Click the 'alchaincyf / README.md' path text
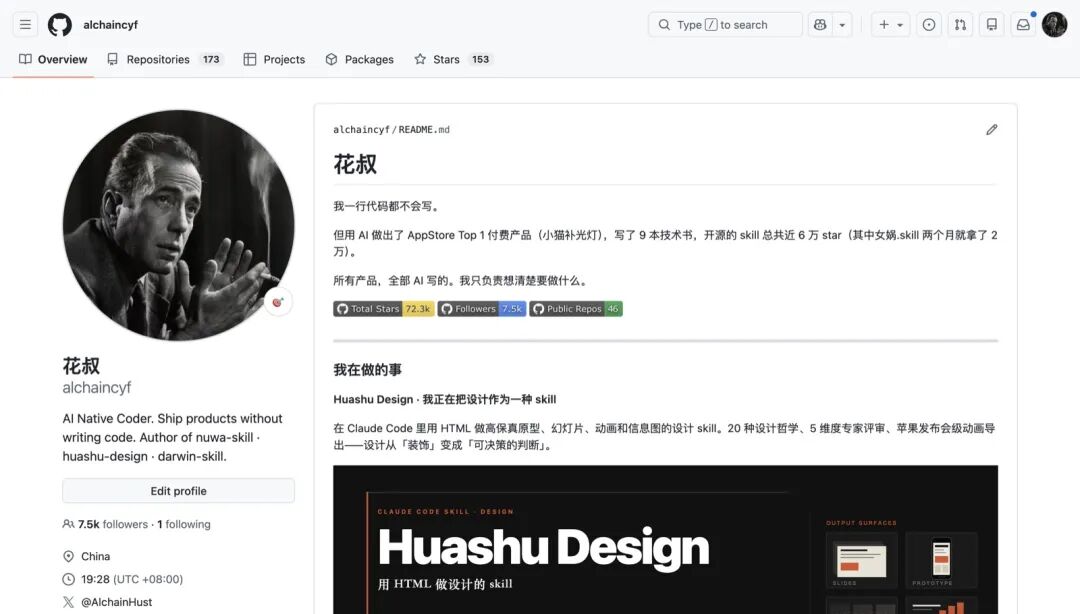This screenshot has width=1080, height=614. coord(391,130)
